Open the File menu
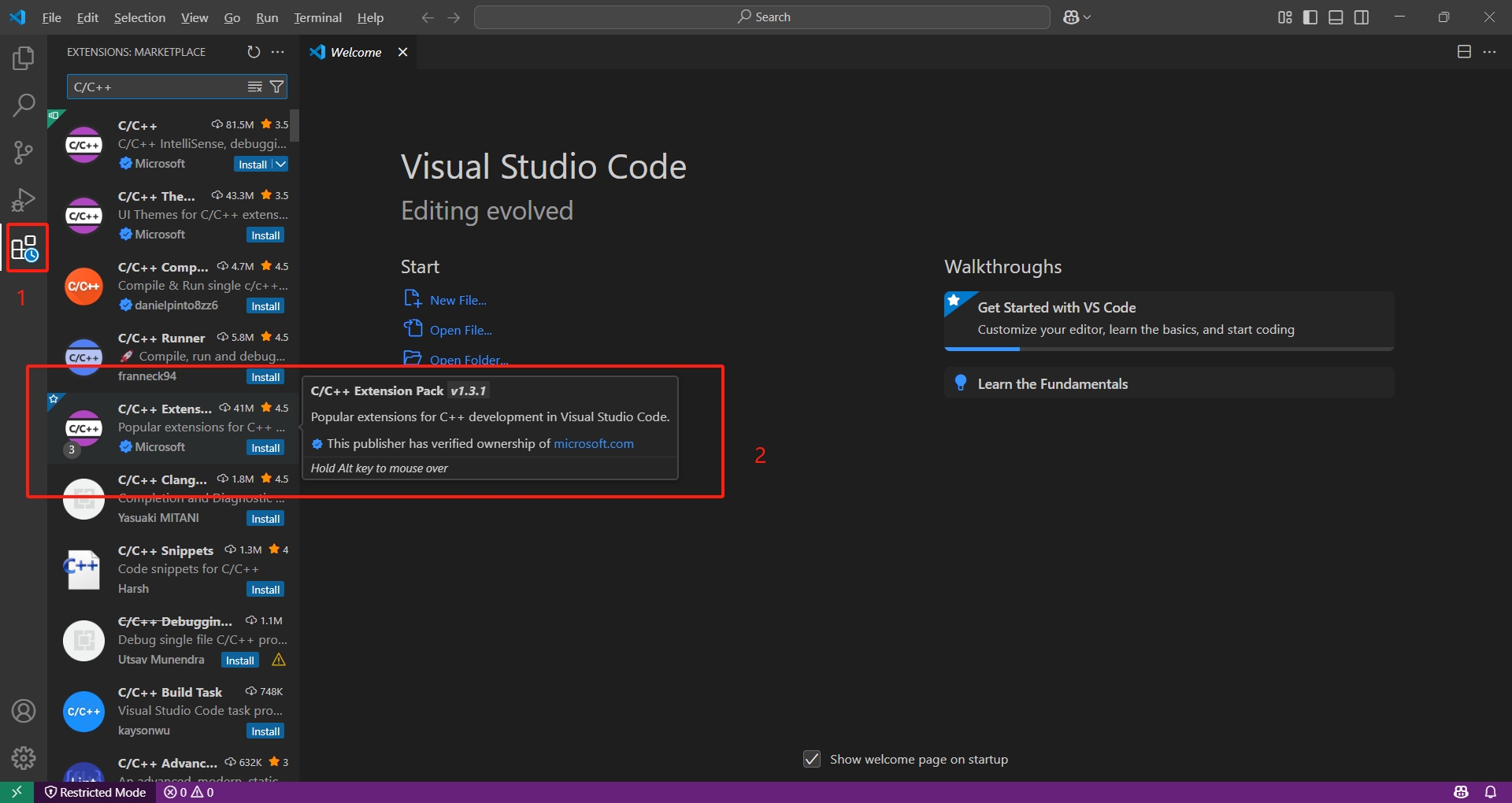This screenshot has height=803, width=1512. pos(51,17)
